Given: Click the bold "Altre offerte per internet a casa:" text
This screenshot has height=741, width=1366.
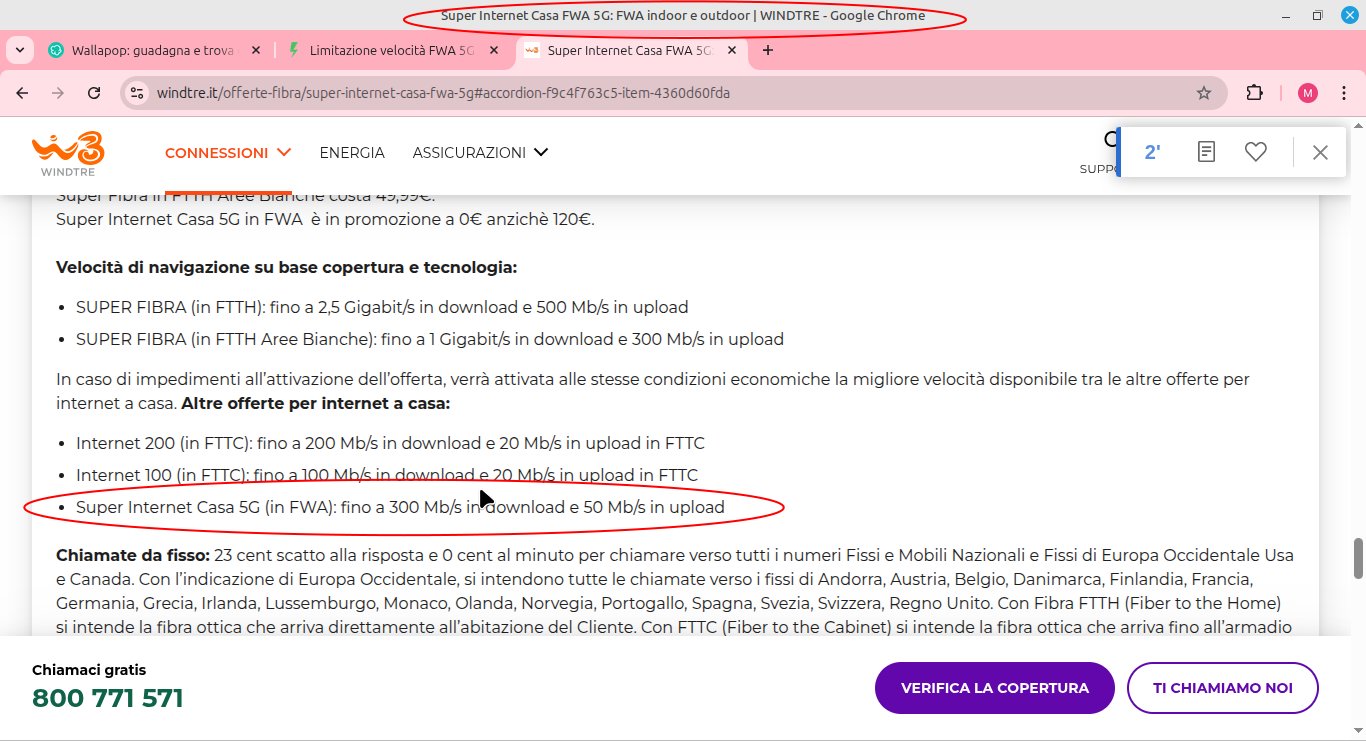Looking at the screenshot, I should tap(316, 403).
